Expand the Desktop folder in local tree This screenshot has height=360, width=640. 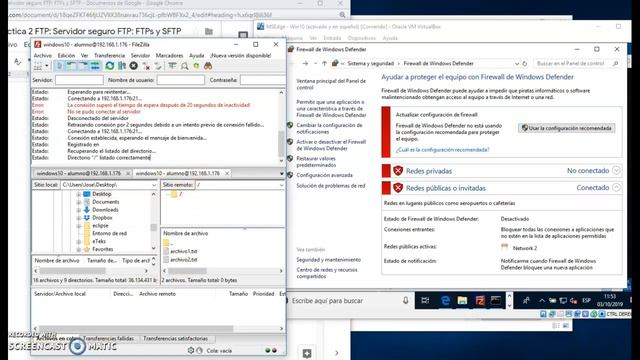78,194
